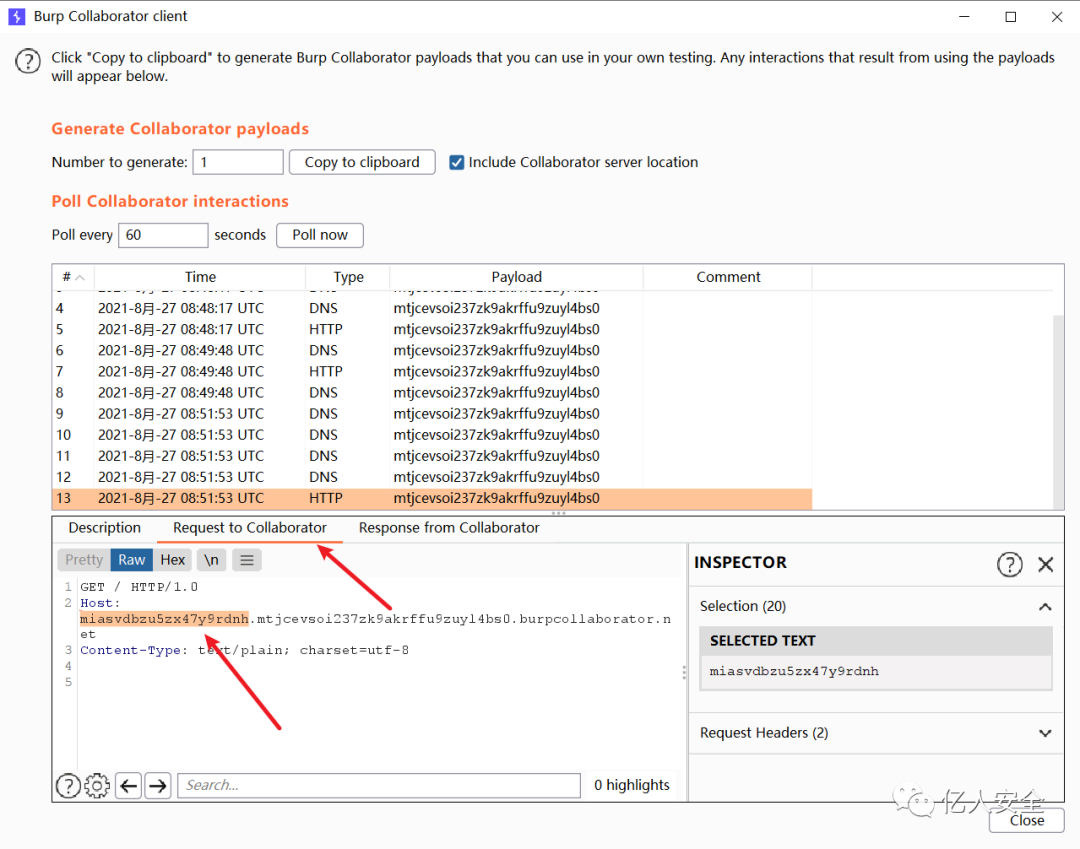
Task: Click the 0 highlights label
Action: (x=632, y=786)
